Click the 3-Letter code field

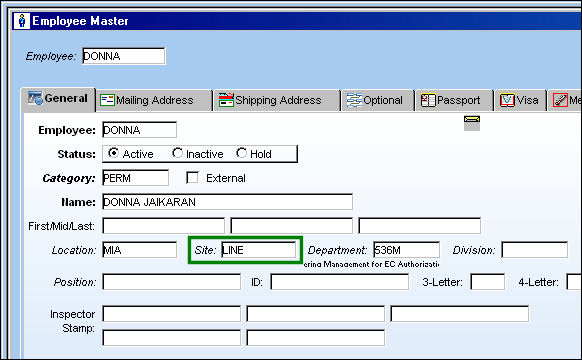pyautogui.click(x=488, y=282)
